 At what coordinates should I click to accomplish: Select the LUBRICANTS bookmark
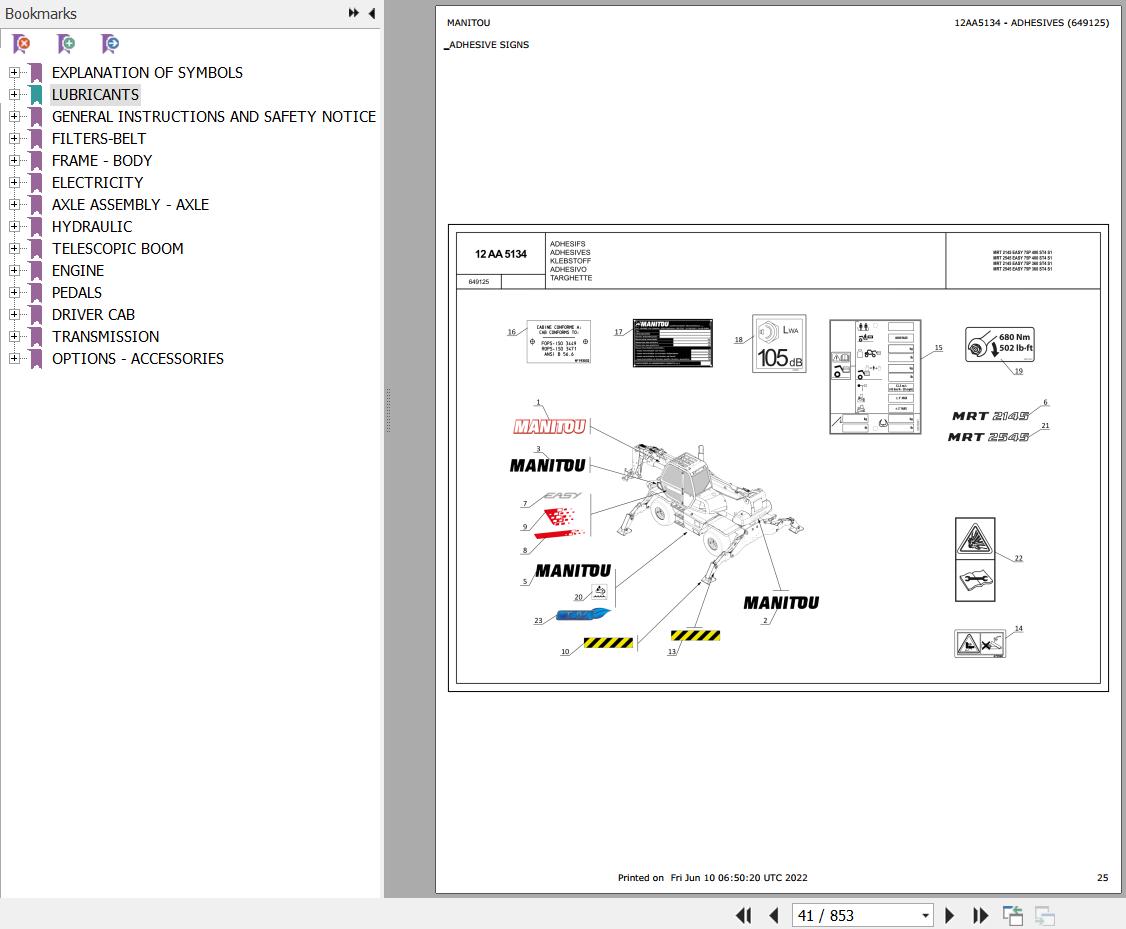coord(95,95)
